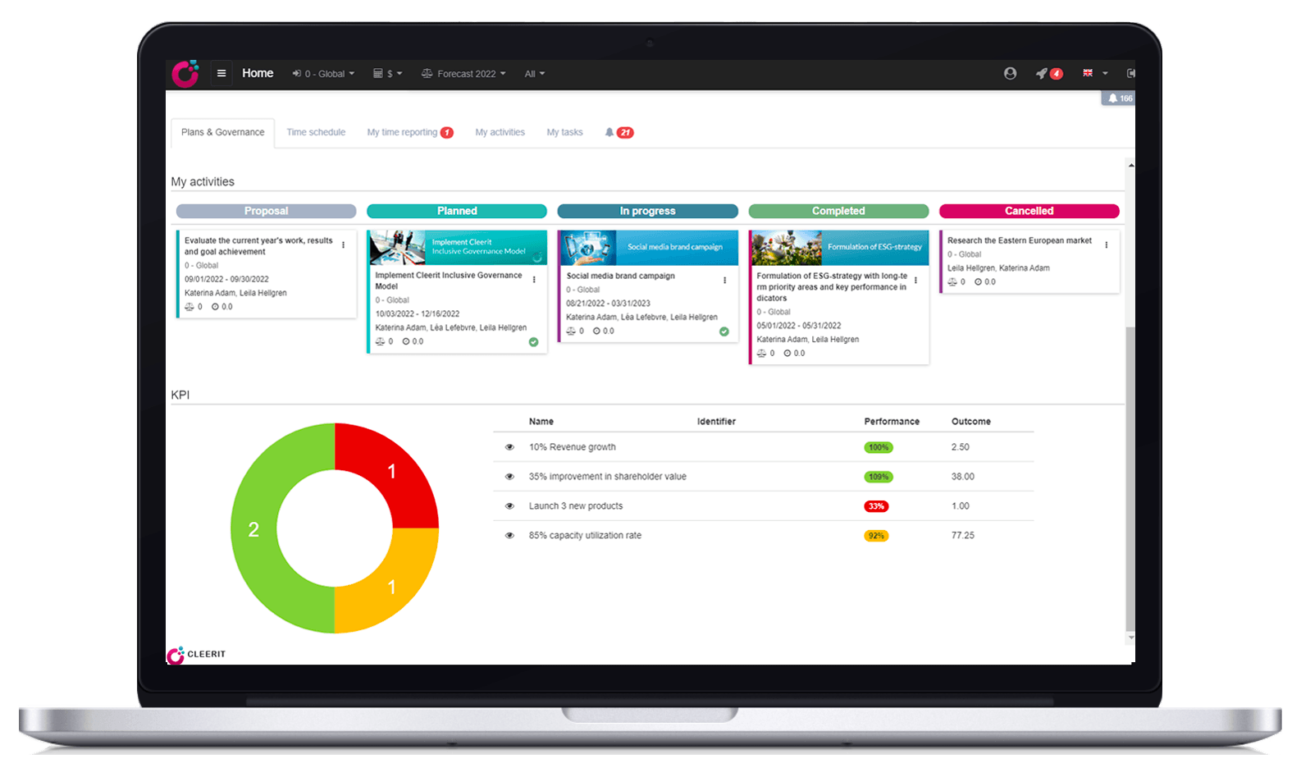Expand the 0 - Global organization dropdown
The width and height of the screenshot is (1301, 768).
323,73
